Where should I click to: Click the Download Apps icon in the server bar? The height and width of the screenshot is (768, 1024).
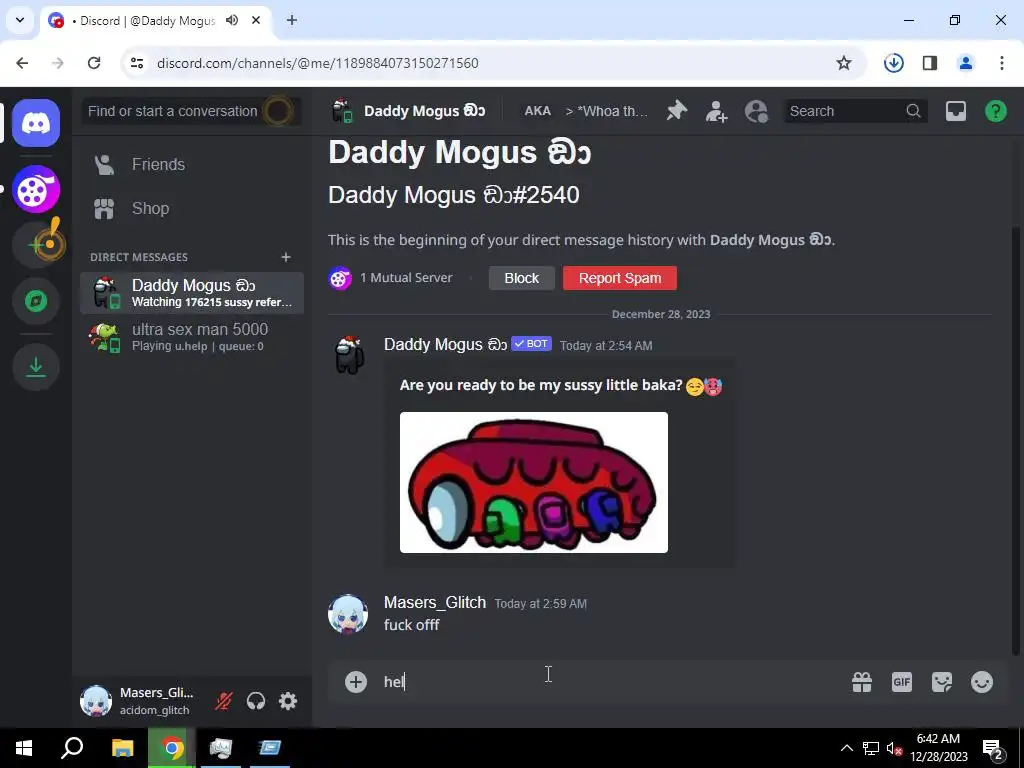[36, 367]
